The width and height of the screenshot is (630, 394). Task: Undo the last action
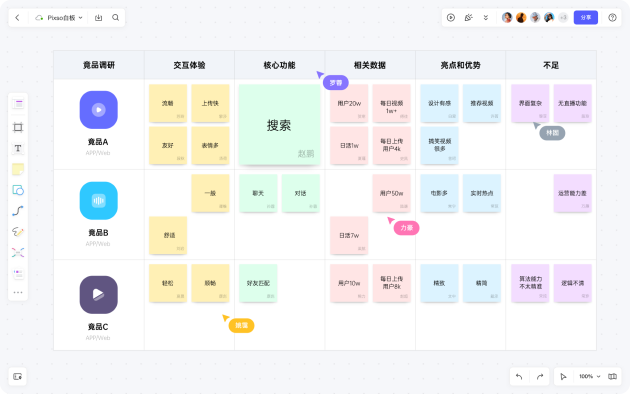coord(519,376)
